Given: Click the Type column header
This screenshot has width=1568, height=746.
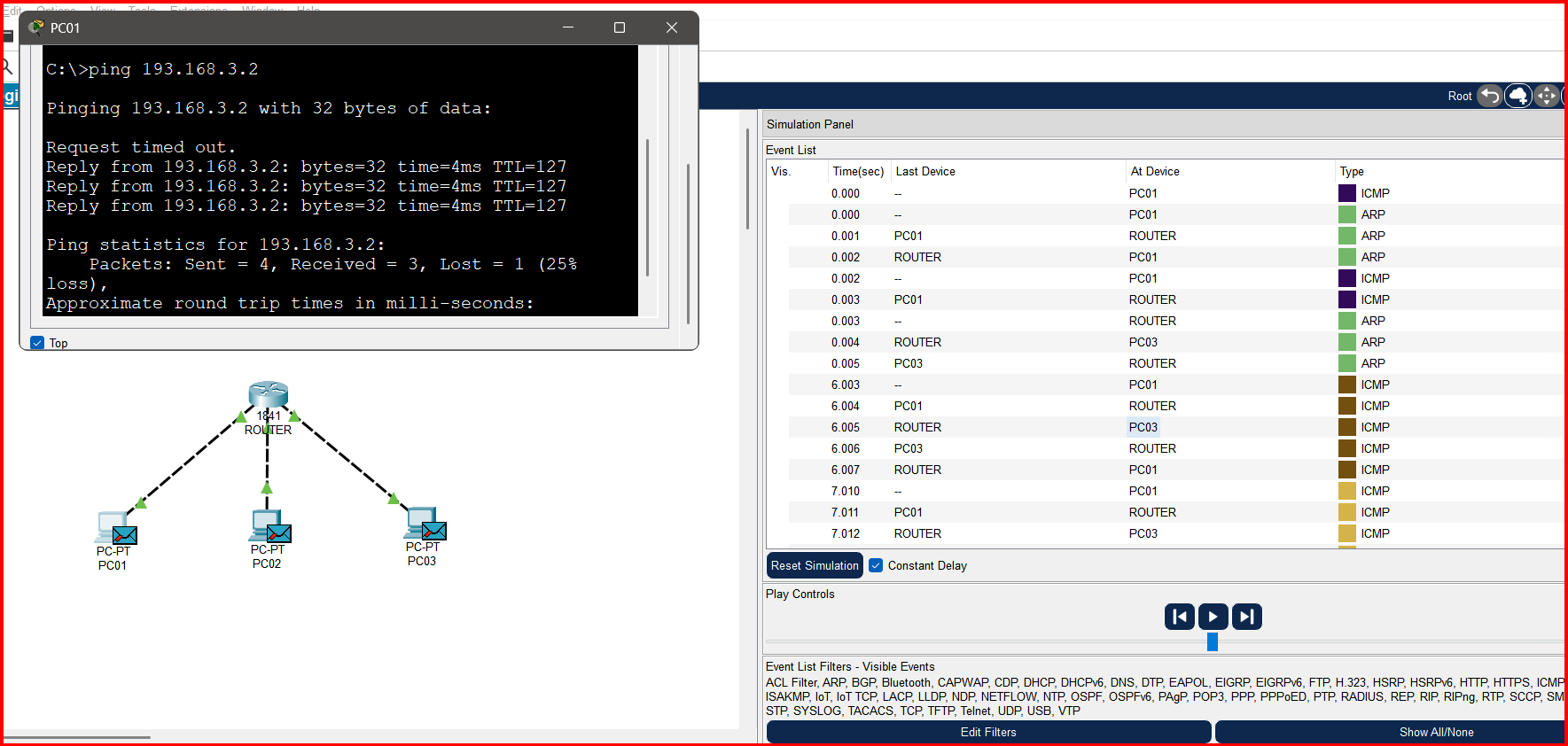Looking at the screenshot, I should click(x=1449, y=171).
